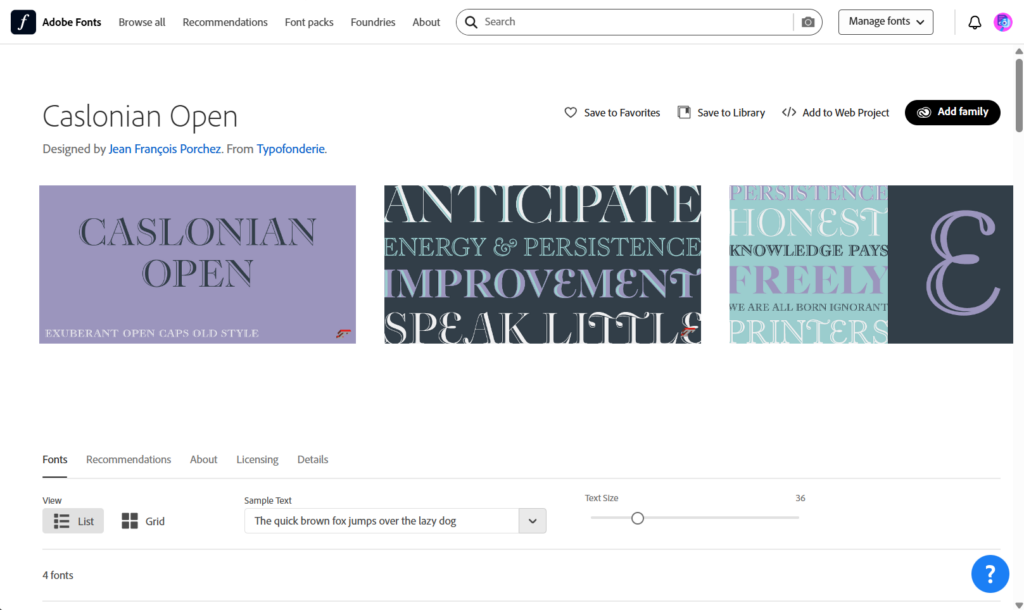Open visual search camera icon

pyautogui.click(x=808, y=22)
